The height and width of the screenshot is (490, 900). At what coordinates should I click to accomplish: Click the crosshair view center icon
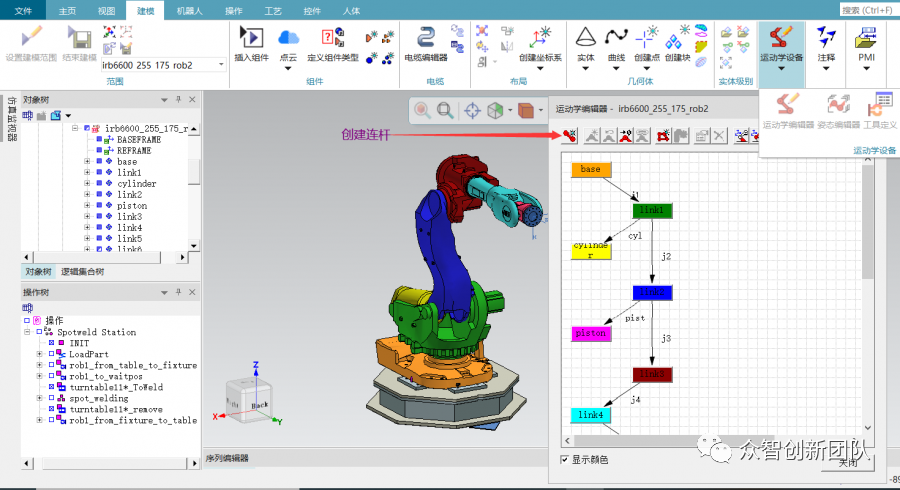point(472,110)
